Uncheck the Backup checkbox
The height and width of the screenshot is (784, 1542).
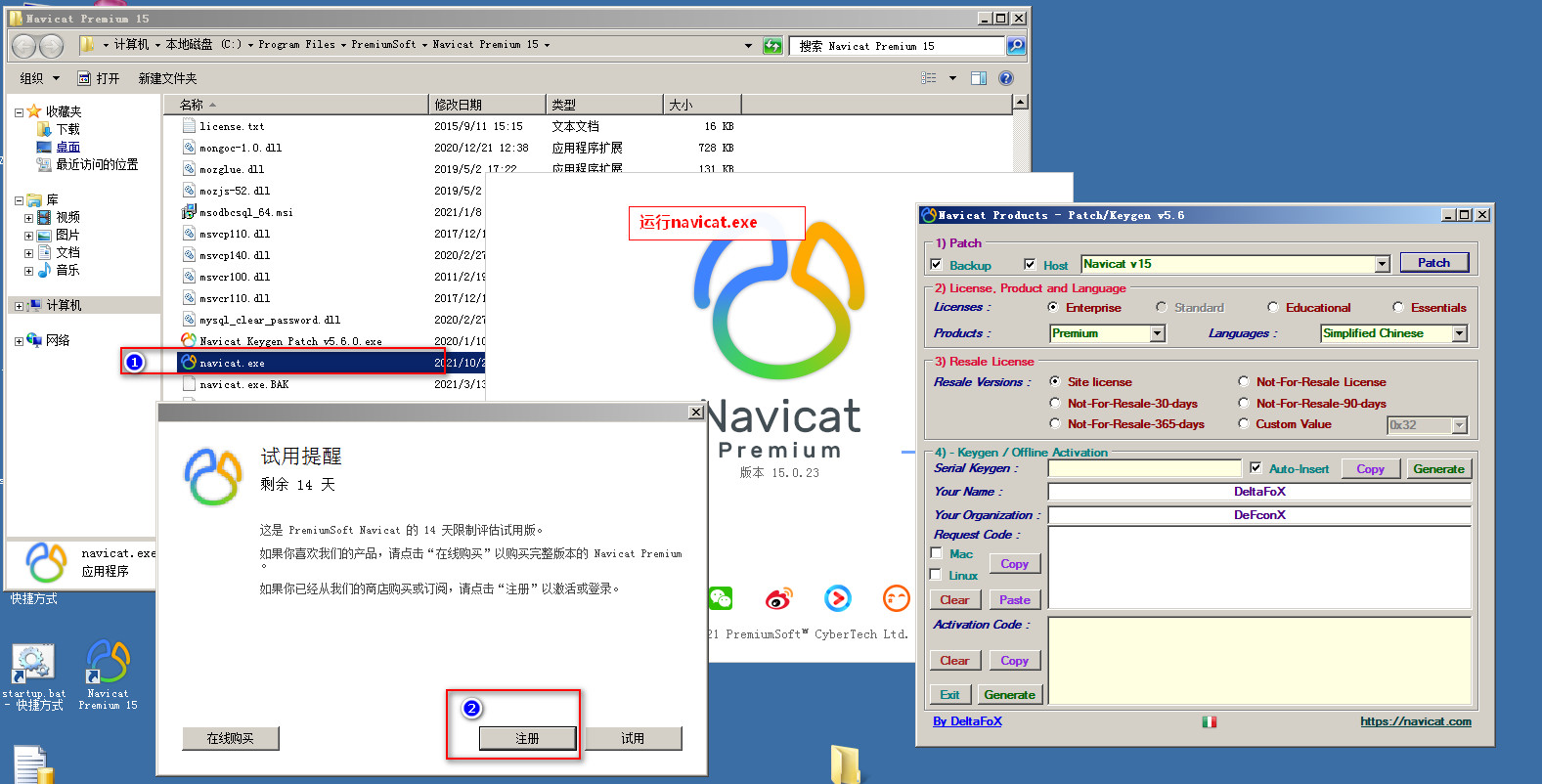click(x=937, y=265)
